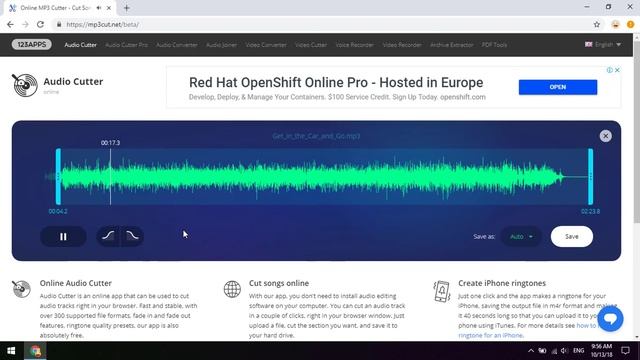Click the left trim handle
The height and width of the screenshot is (360, 640).
(x=58, y=176)
